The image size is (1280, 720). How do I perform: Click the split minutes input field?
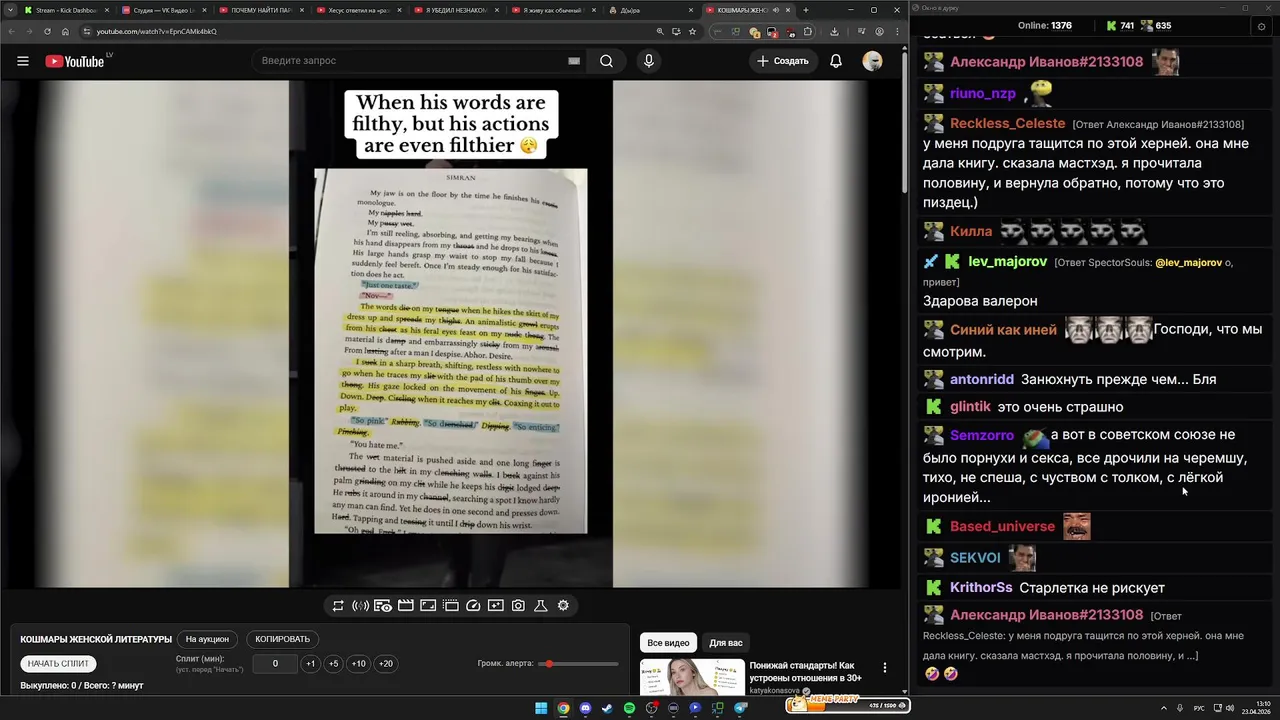click(275, 664)
